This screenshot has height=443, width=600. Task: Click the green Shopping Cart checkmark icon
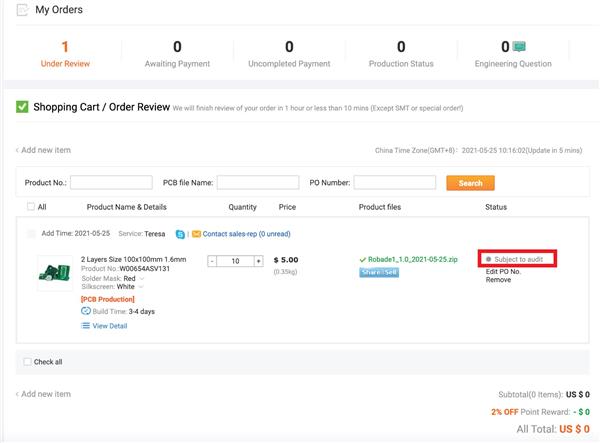point(22,107)
